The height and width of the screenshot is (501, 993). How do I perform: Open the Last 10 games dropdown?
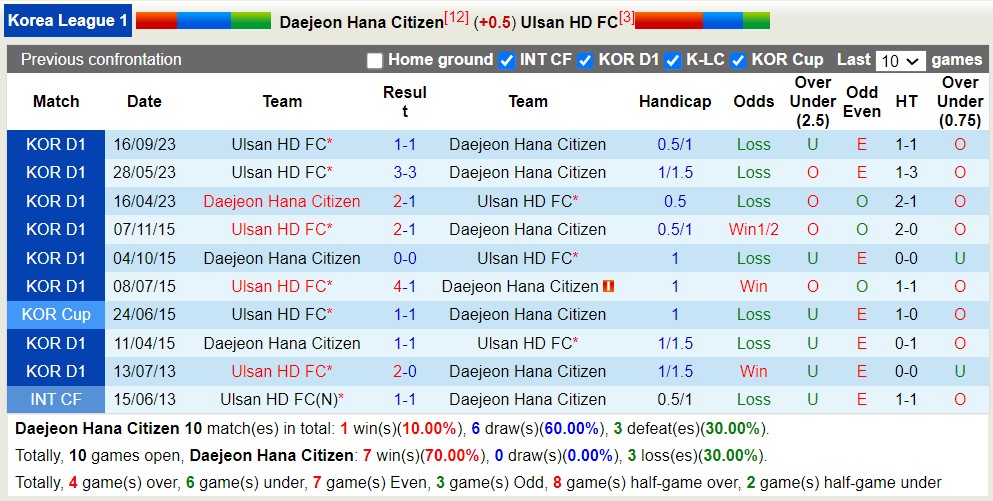tap(900, 61)
